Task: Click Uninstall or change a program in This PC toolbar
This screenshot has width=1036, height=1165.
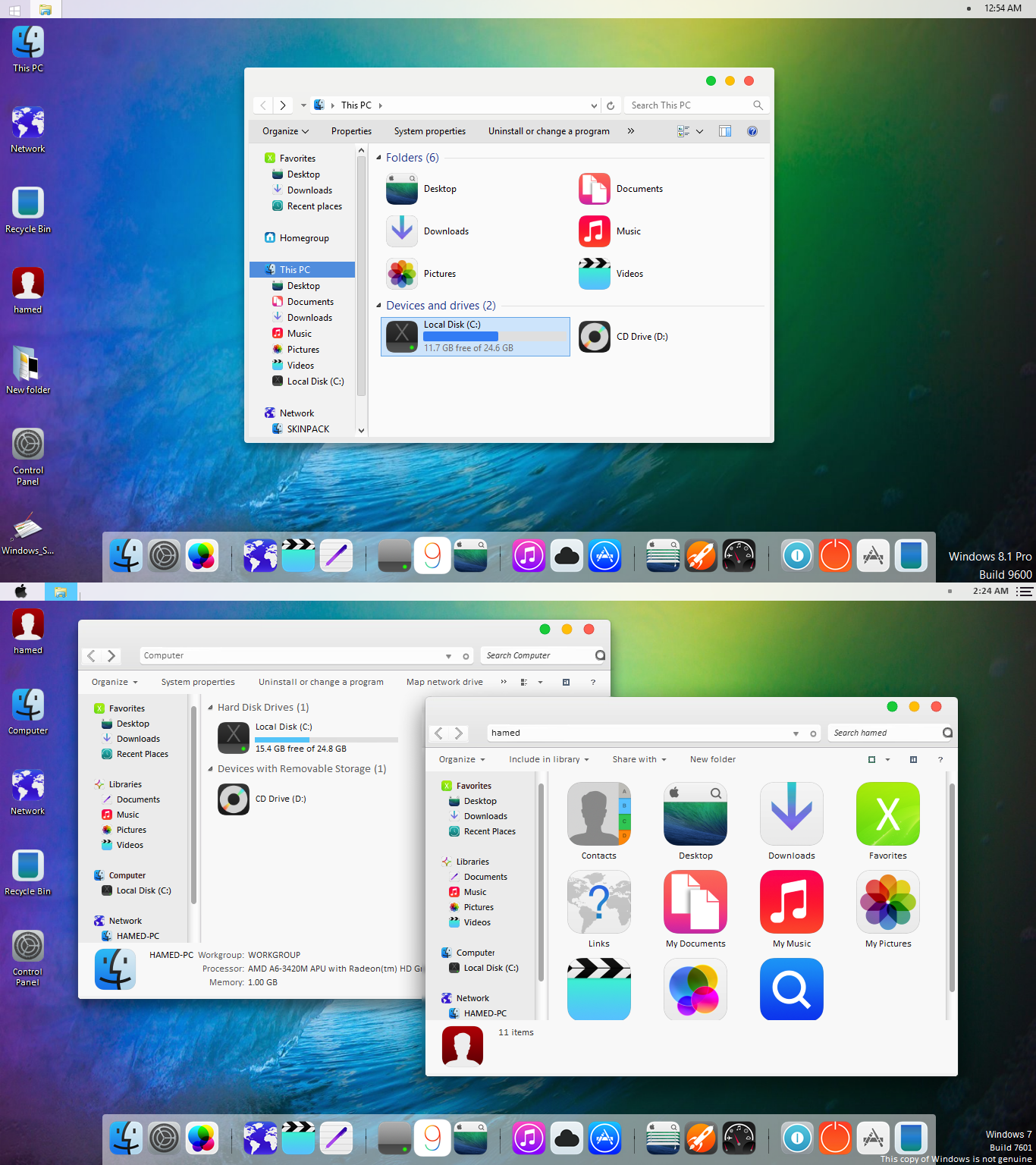Action: [x=549, y=131]
